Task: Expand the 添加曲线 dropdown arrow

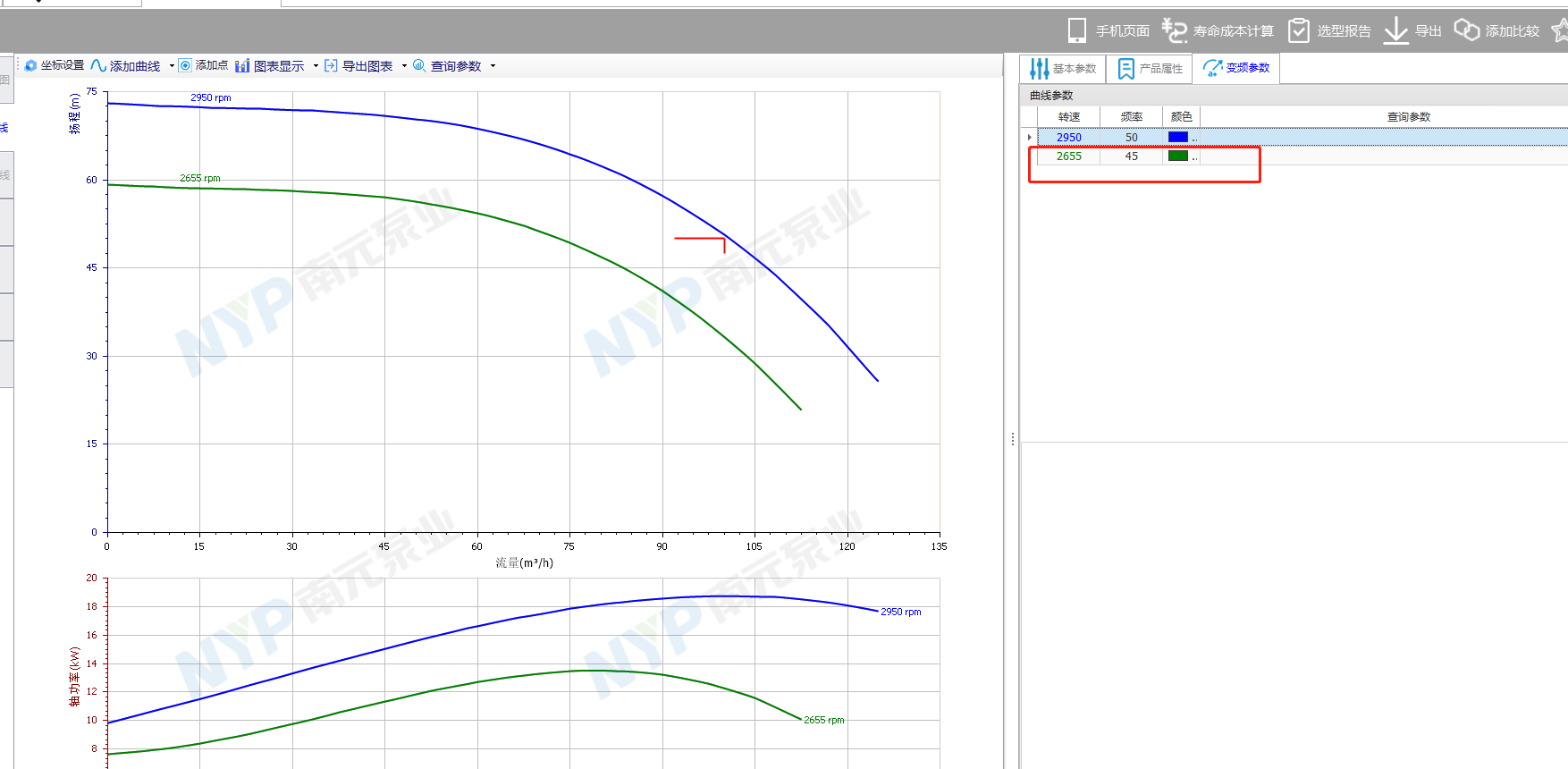Action: [x=172, y=66]
